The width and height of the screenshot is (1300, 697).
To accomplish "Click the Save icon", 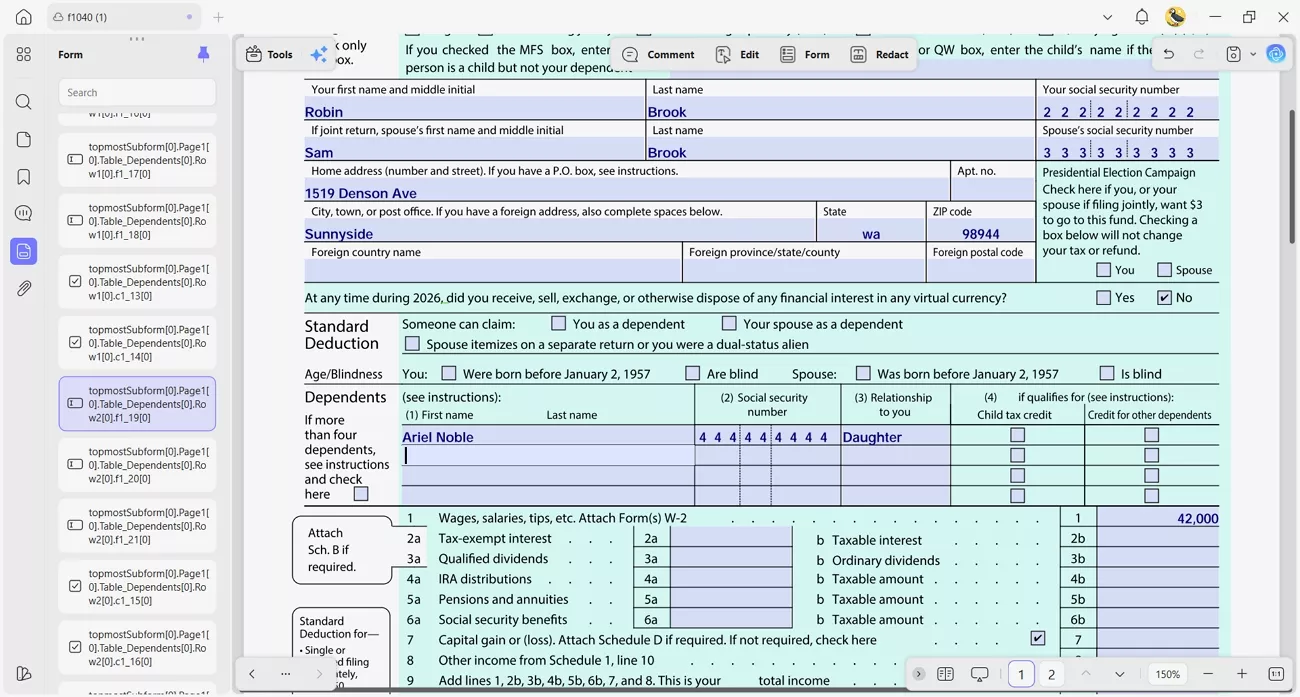I will click(1233, 54).
